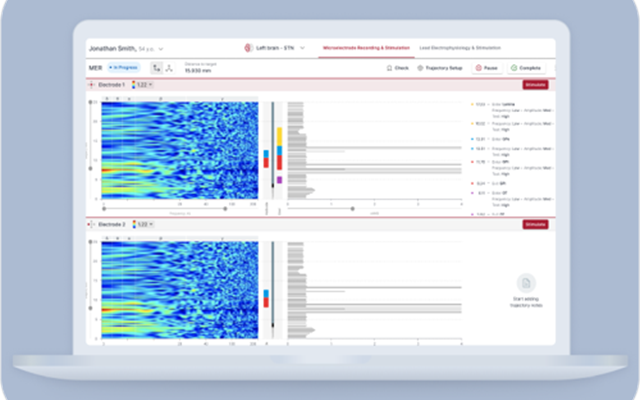Click Electrode 1 depth slider lower handle
The width and height of the screenshot is (640, 400).
[x=91, y=168]
